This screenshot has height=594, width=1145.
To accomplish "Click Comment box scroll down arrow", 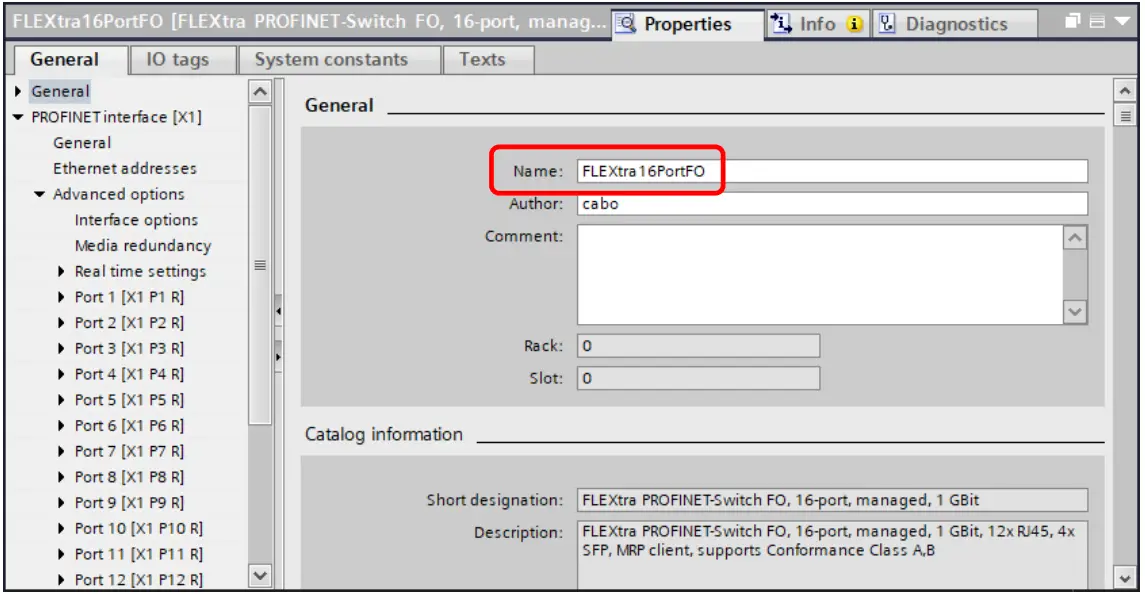I will click(x=1075, y=312).
